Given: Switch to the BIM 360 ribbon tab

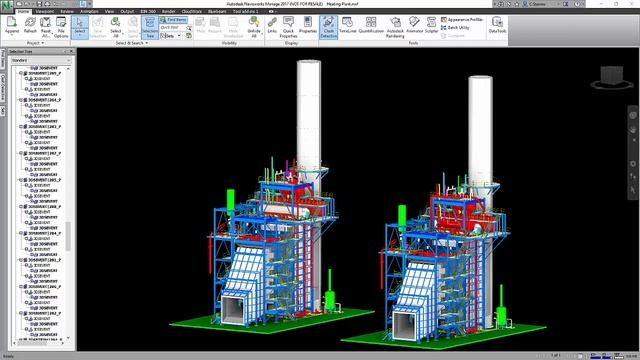Looking at the screenshot, I should point(148,11).
